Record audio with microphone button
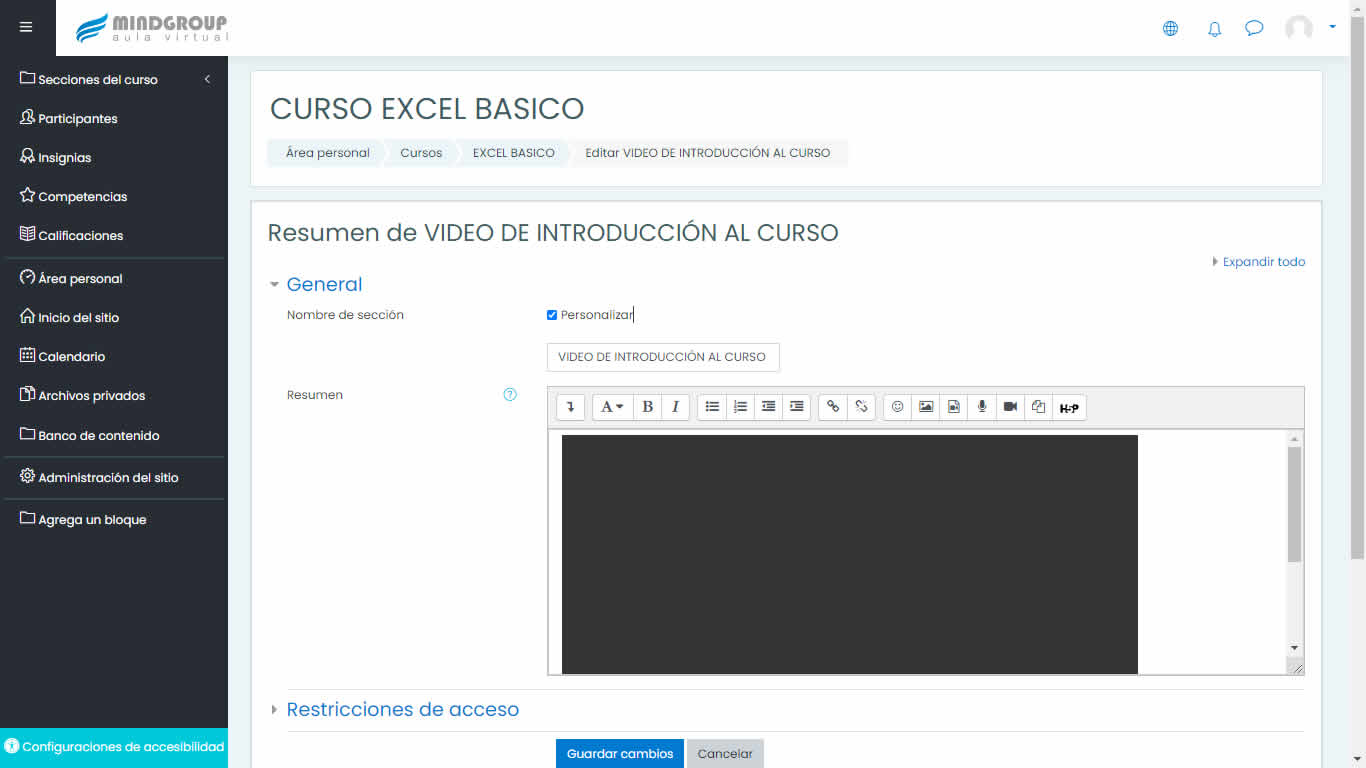This screenshot has width=1366, height=768. [x=982, y=407]
